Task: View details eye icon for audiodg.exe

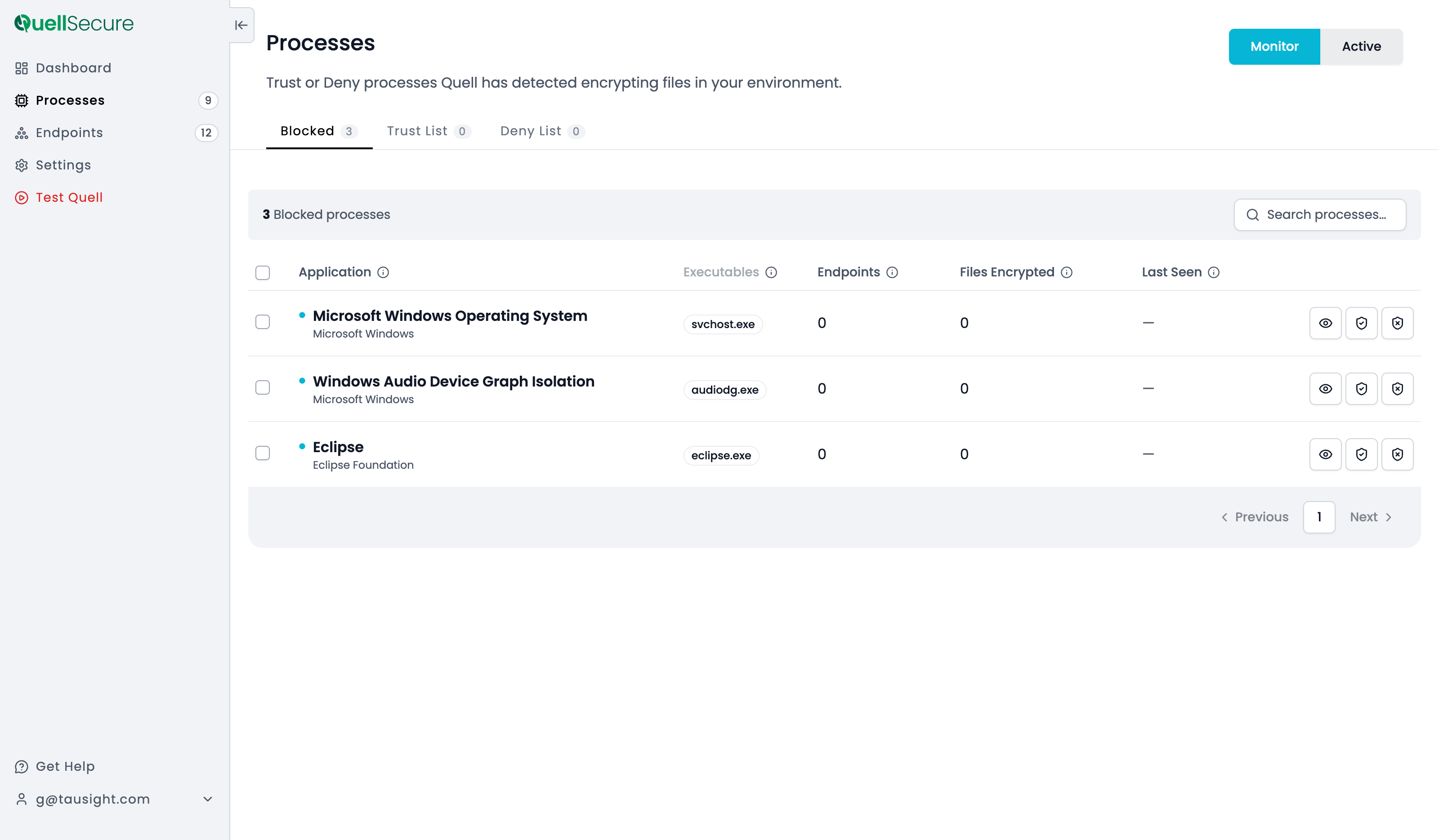Action: coord(1325,389)
